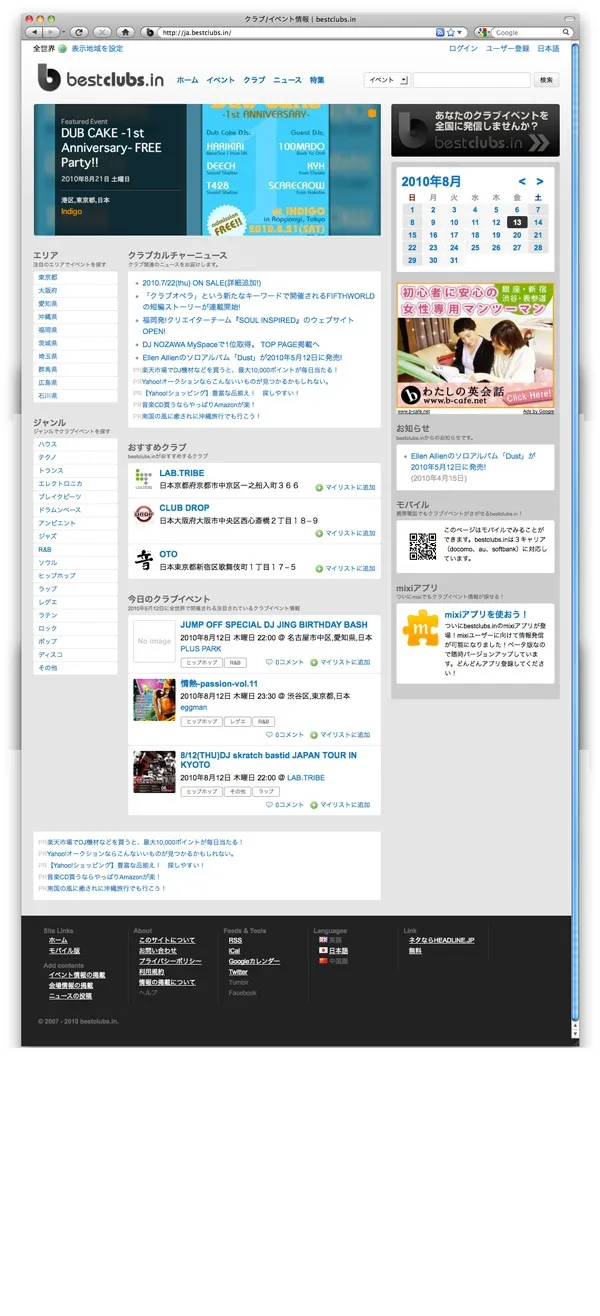Click the 表示地域を設定 link
Screen dimensions: 600x1316
click(x=97, y=49)
